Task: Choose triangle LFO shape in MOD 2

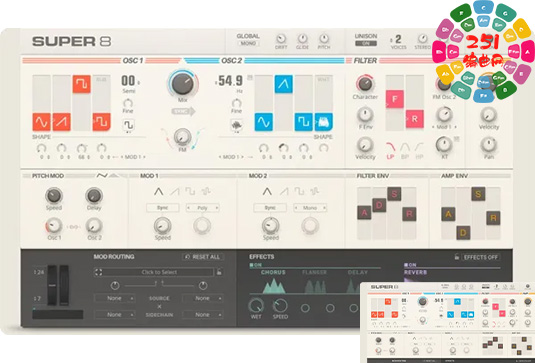Action: 267,191
